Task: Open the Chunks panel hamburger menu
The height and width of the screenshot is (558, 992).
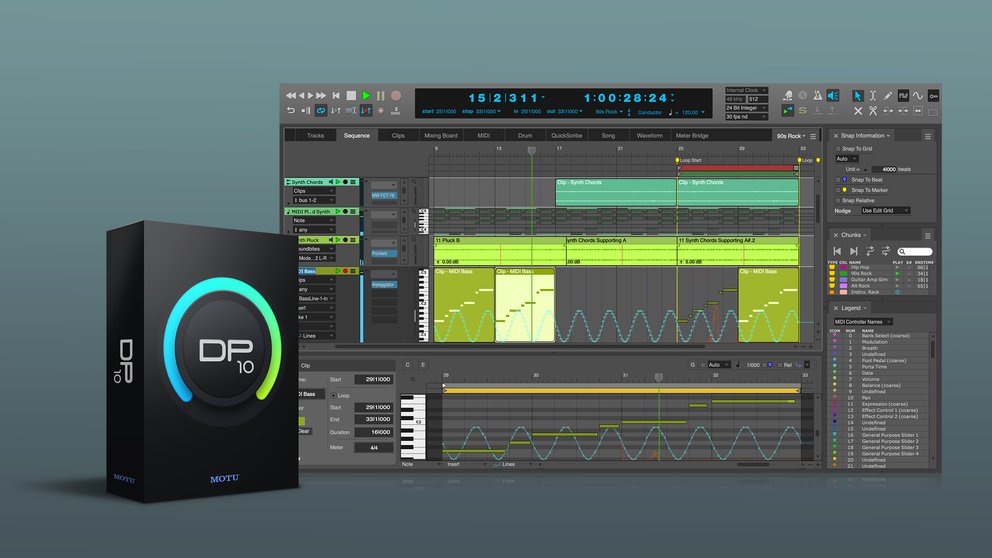Action: click(927, 235)
